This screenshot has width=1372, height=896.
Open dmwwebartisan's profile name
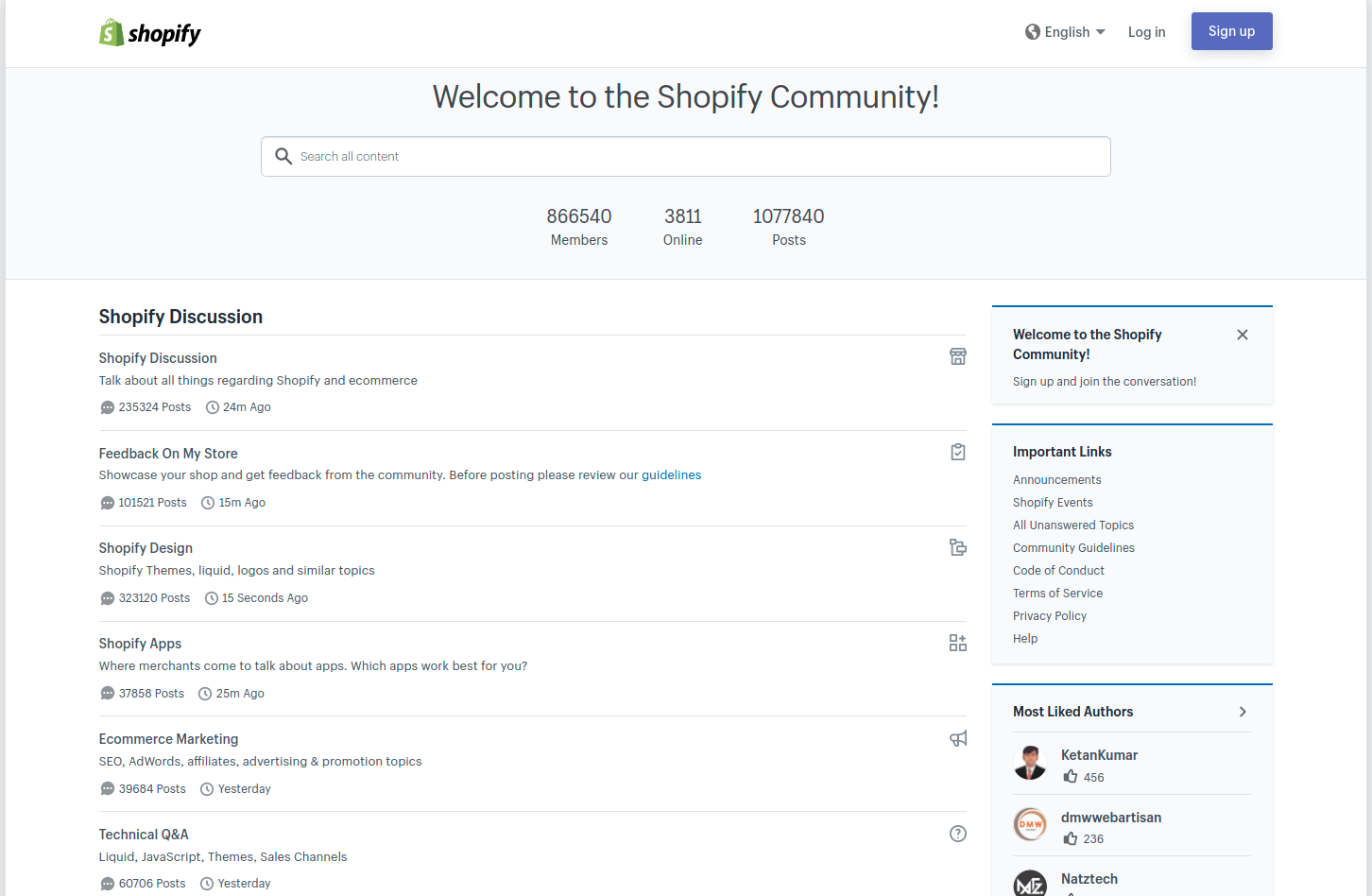(1110, 818)
